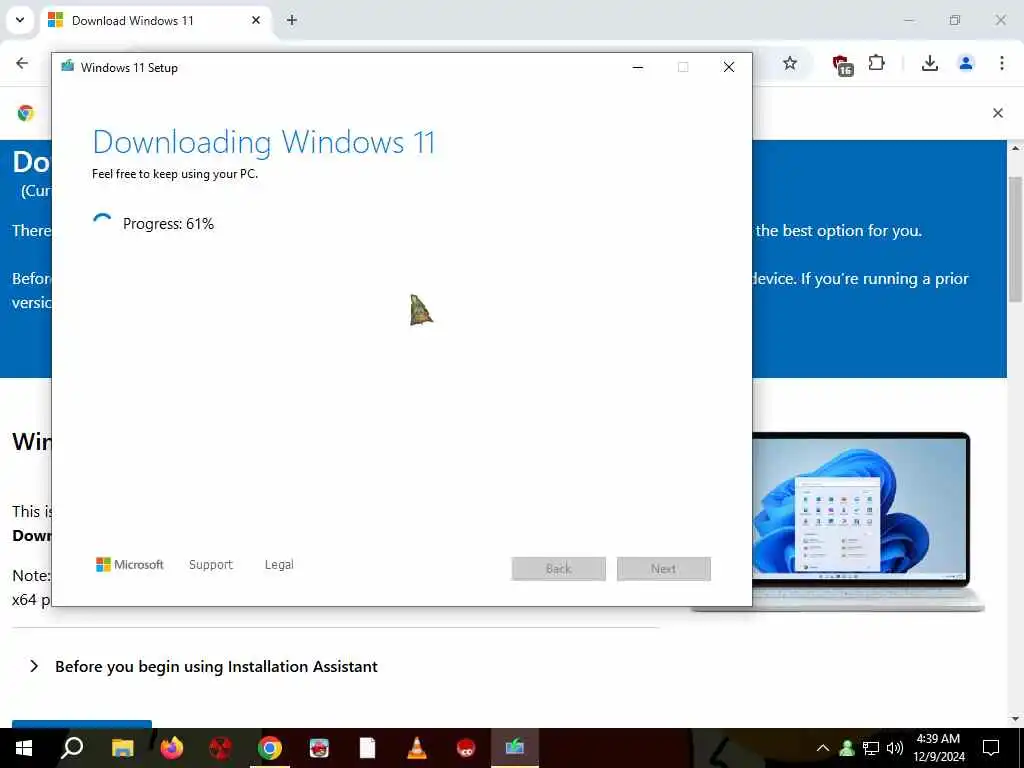Image resolution: width=1024 pixels, height=768 pixels.
Task: Open Chrome three-dot menu
Action: [1002, 63]
